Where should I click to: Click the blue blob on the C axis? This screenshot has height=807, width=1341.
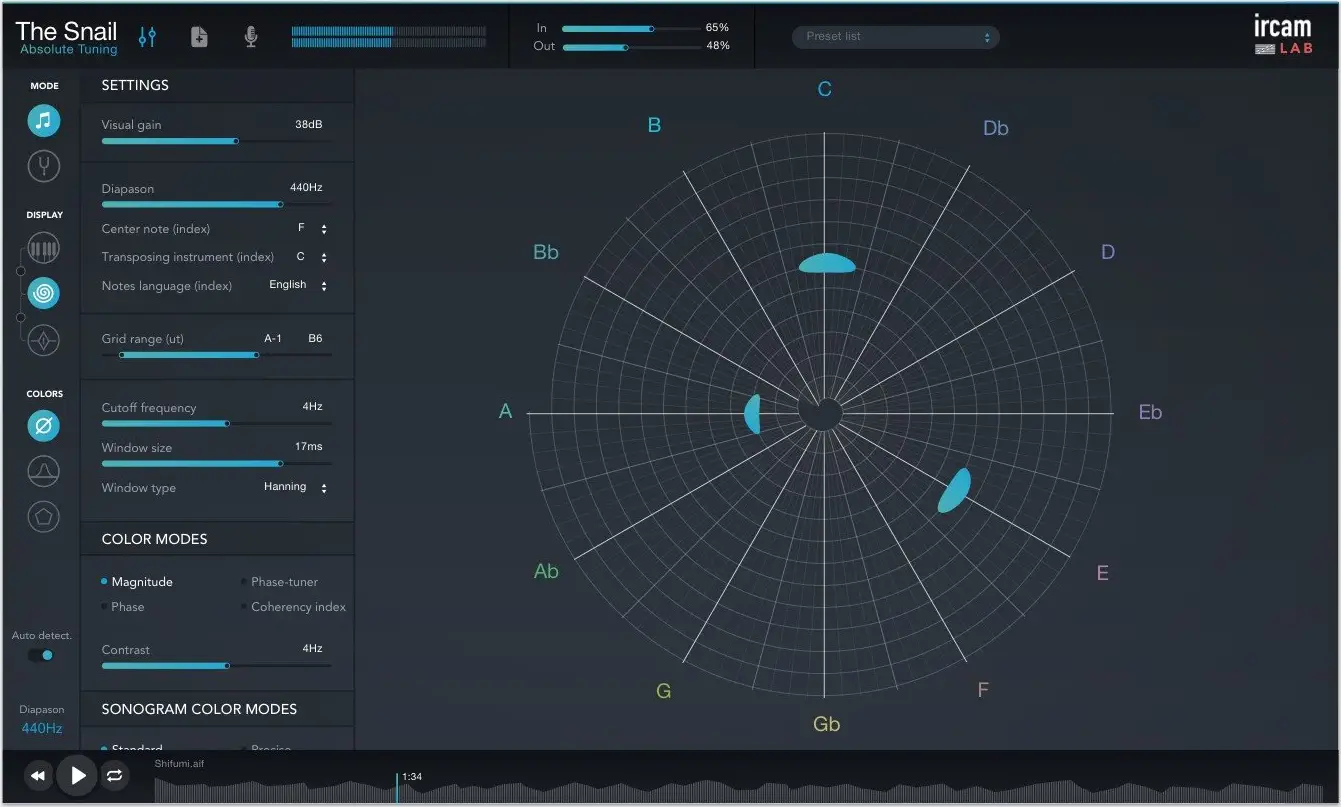(x=827, y=263)
